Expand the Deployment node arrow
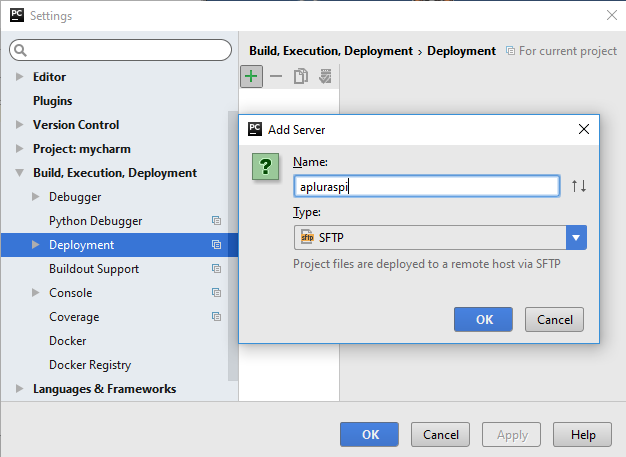Screen dimensions: 626x457 36,244
